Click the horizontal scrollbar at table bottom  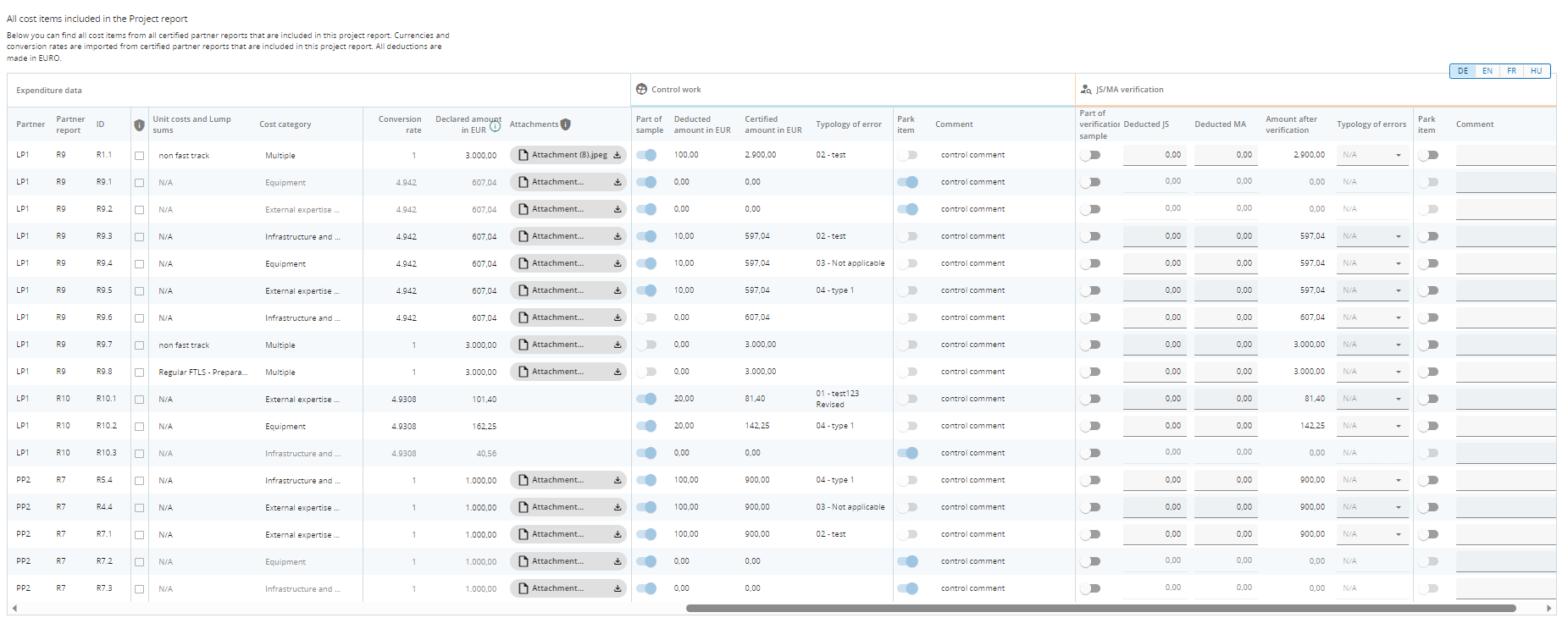pyautogui.click(x=1100, y=608)
